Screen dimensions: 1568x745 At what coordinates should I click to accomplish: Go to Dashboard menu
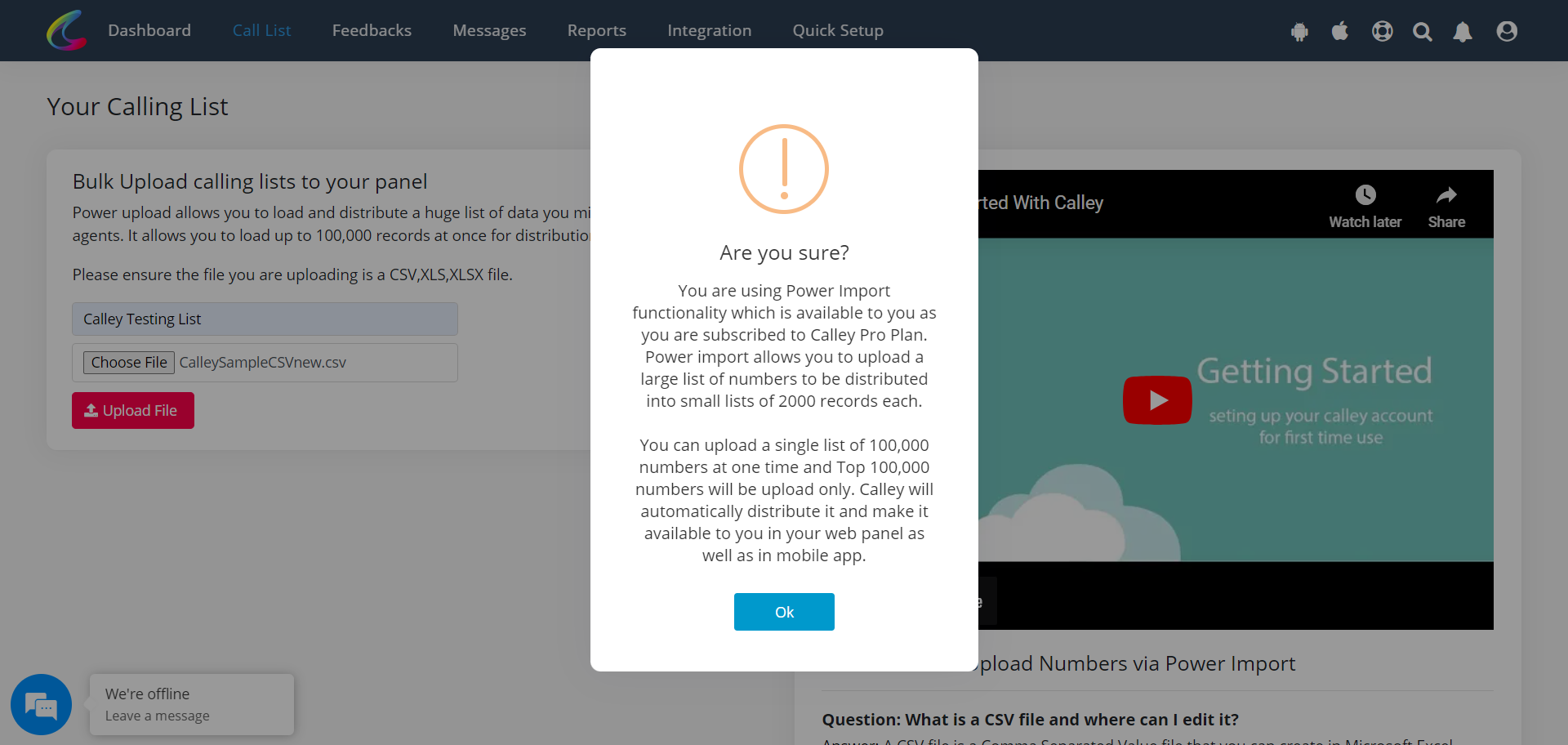(149, 30)
